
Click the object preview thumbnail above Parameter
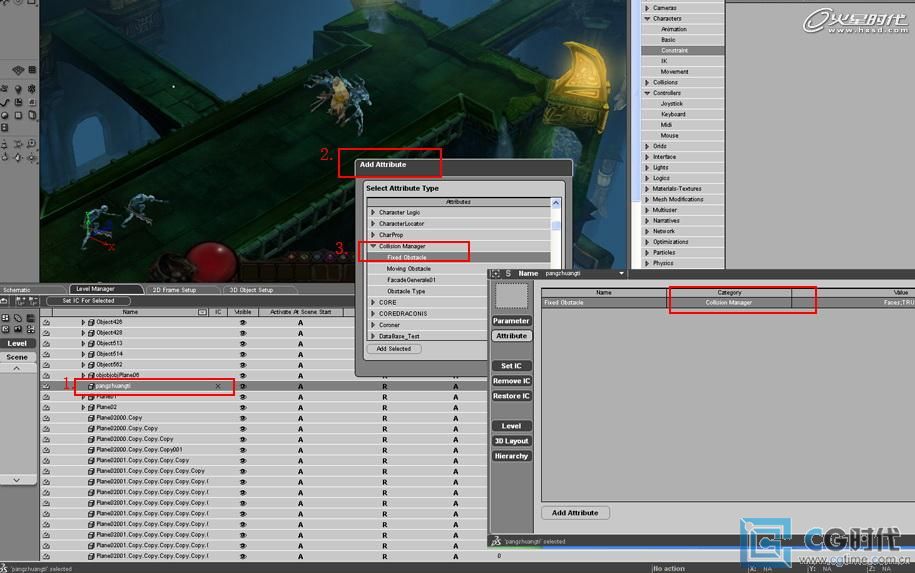pyautogui.click(x=511, y=296)
